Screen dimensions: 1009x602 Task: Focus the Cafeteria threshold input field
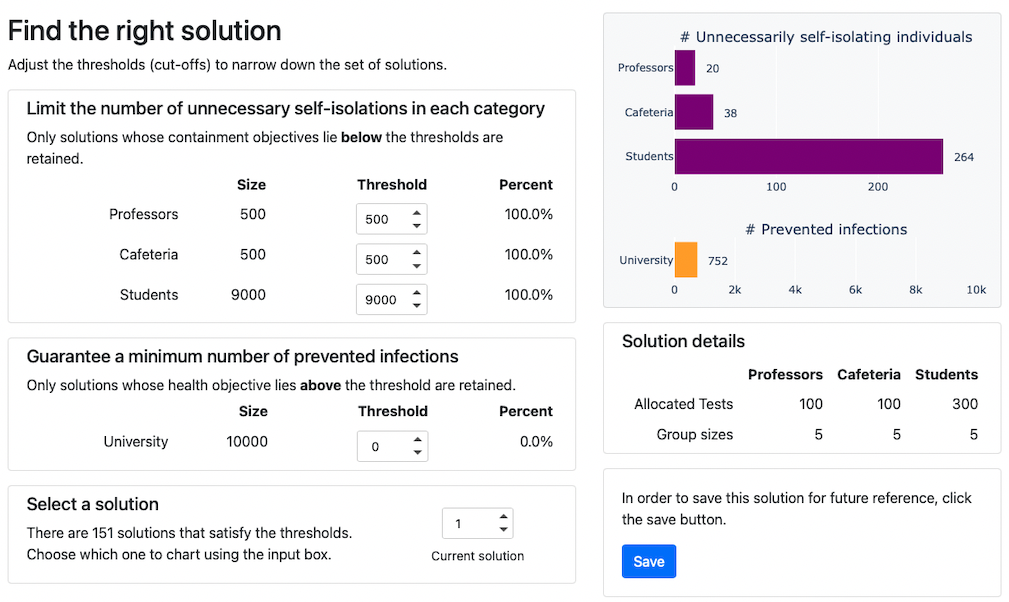click(x=381, y=259)
